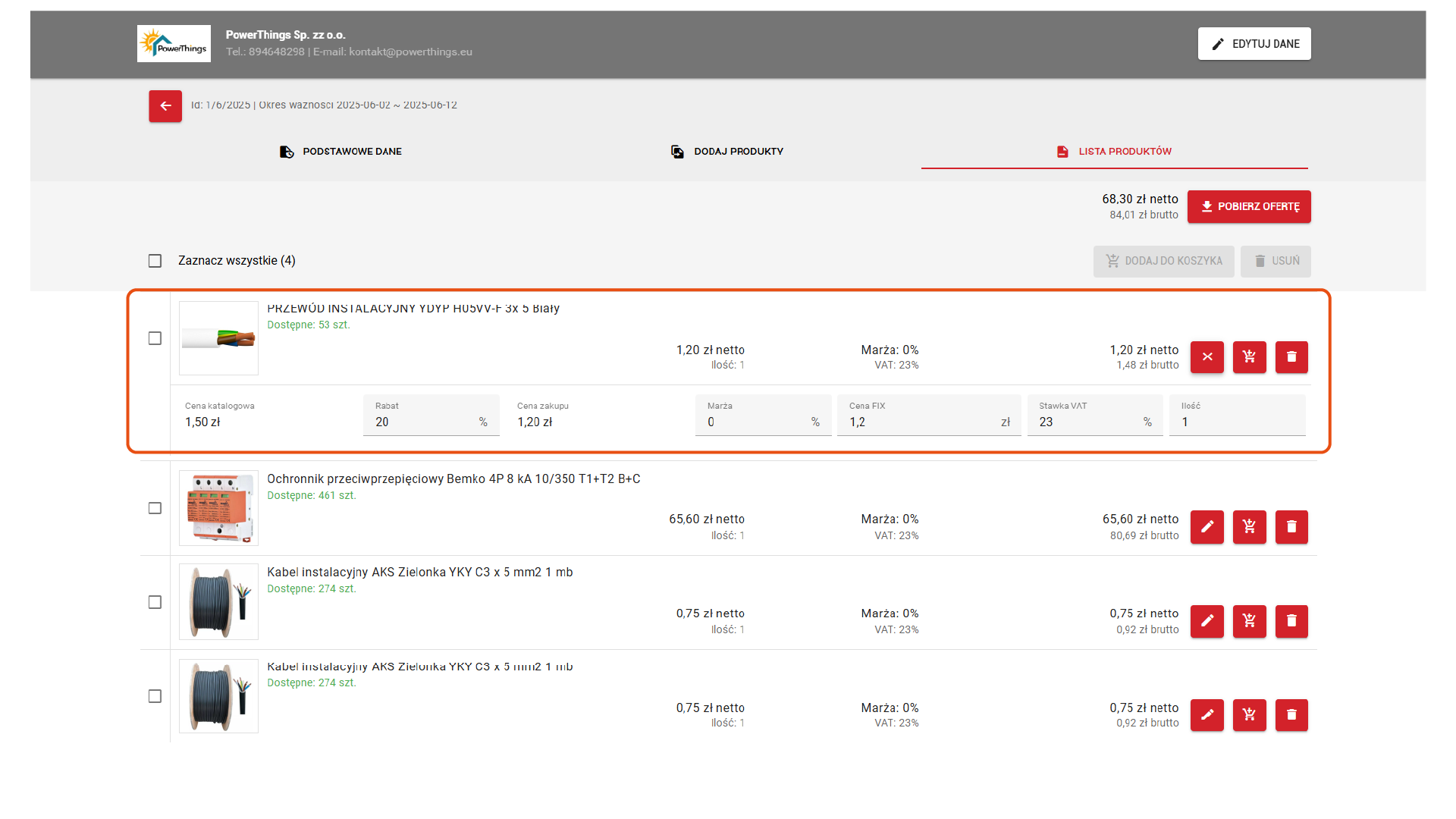Click the red back arrow button
This screenshot has height=819, width=1456.
pos(165,106)
